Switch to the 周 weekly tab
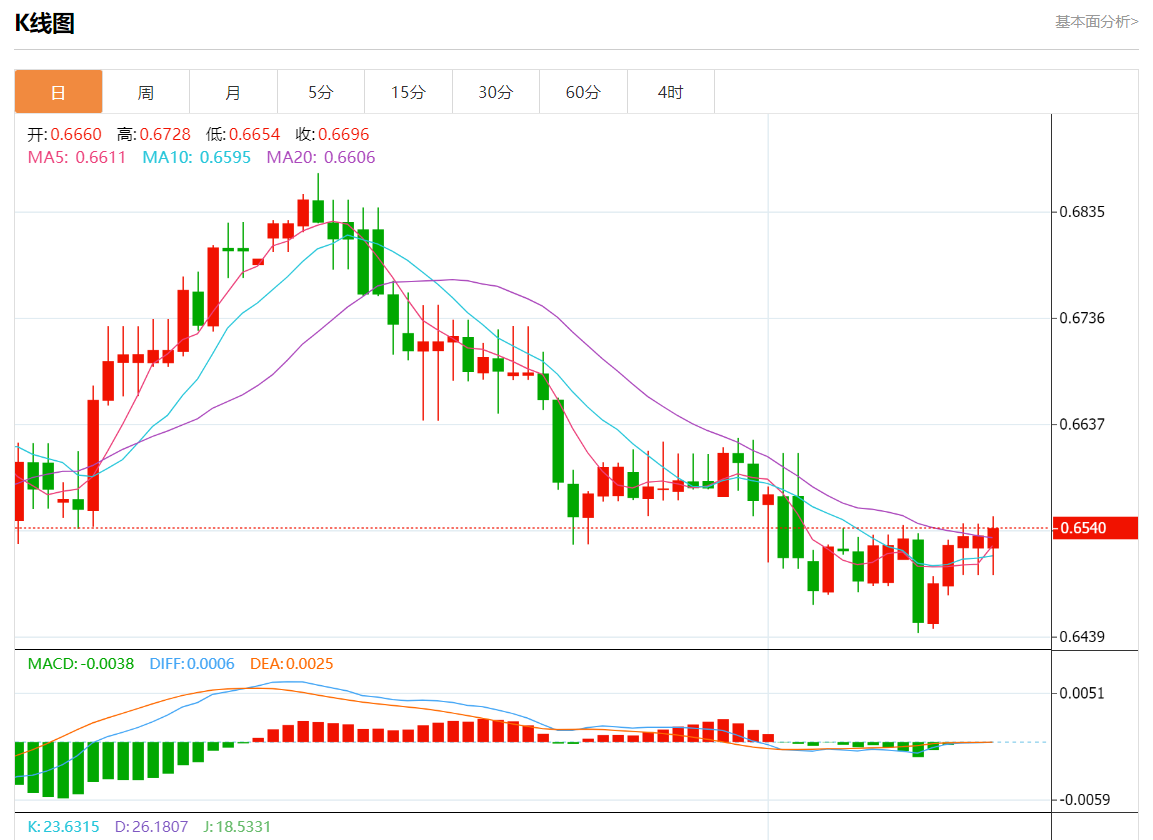Viewport: 1153px width, 840px height. (146, 92)
